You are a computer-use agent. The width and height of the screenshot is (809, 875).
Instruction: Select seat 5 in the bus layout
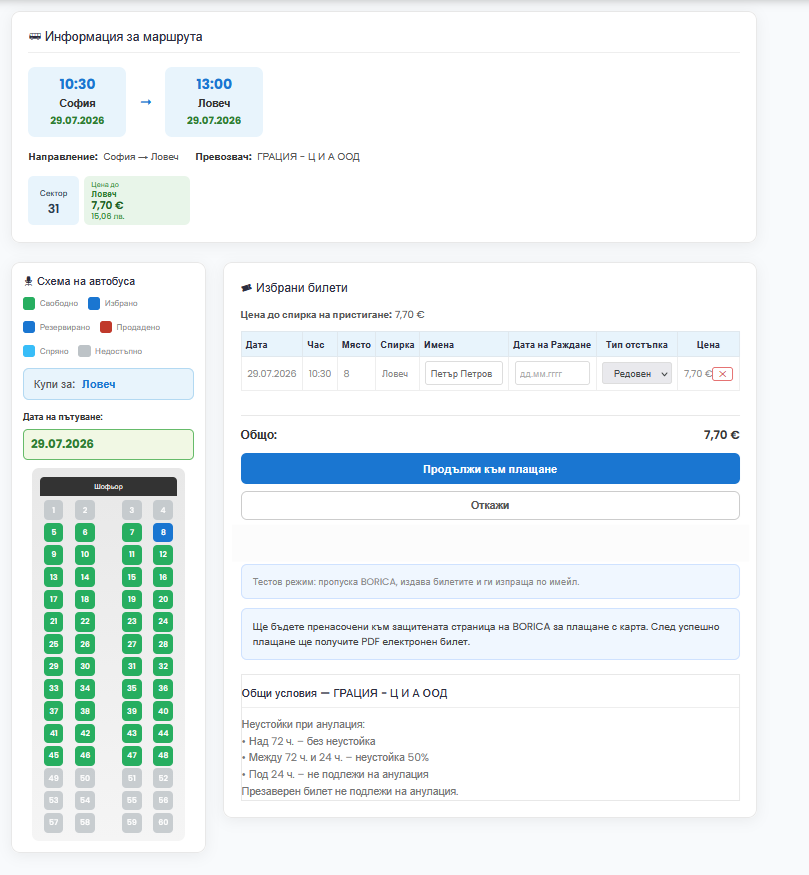pos(54,532)
